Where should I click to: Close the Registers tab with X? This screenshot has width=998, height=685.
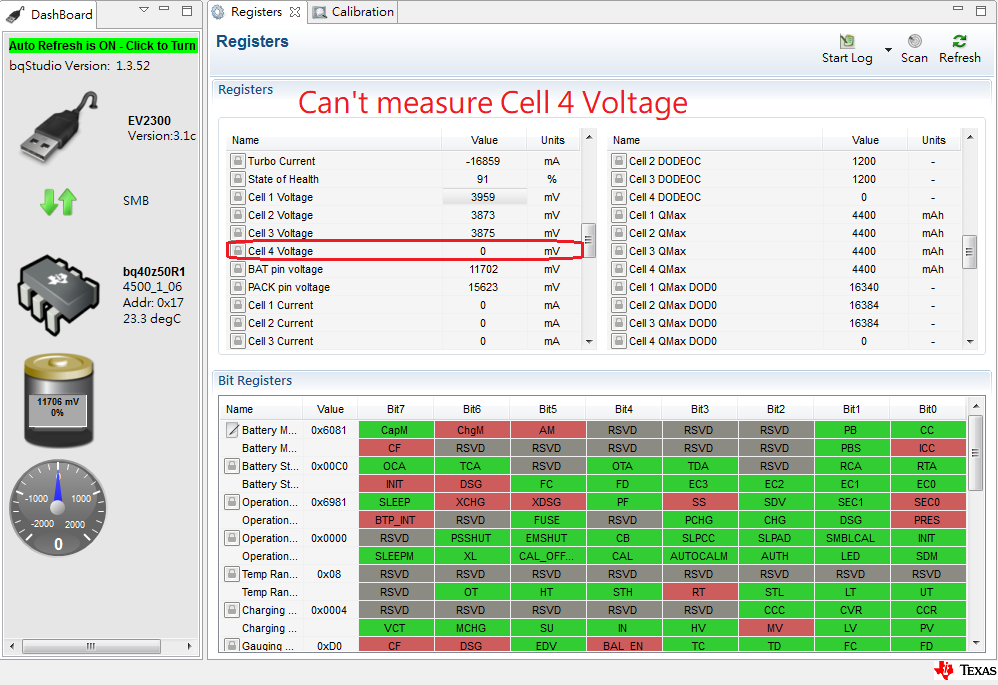click(294, 12)
